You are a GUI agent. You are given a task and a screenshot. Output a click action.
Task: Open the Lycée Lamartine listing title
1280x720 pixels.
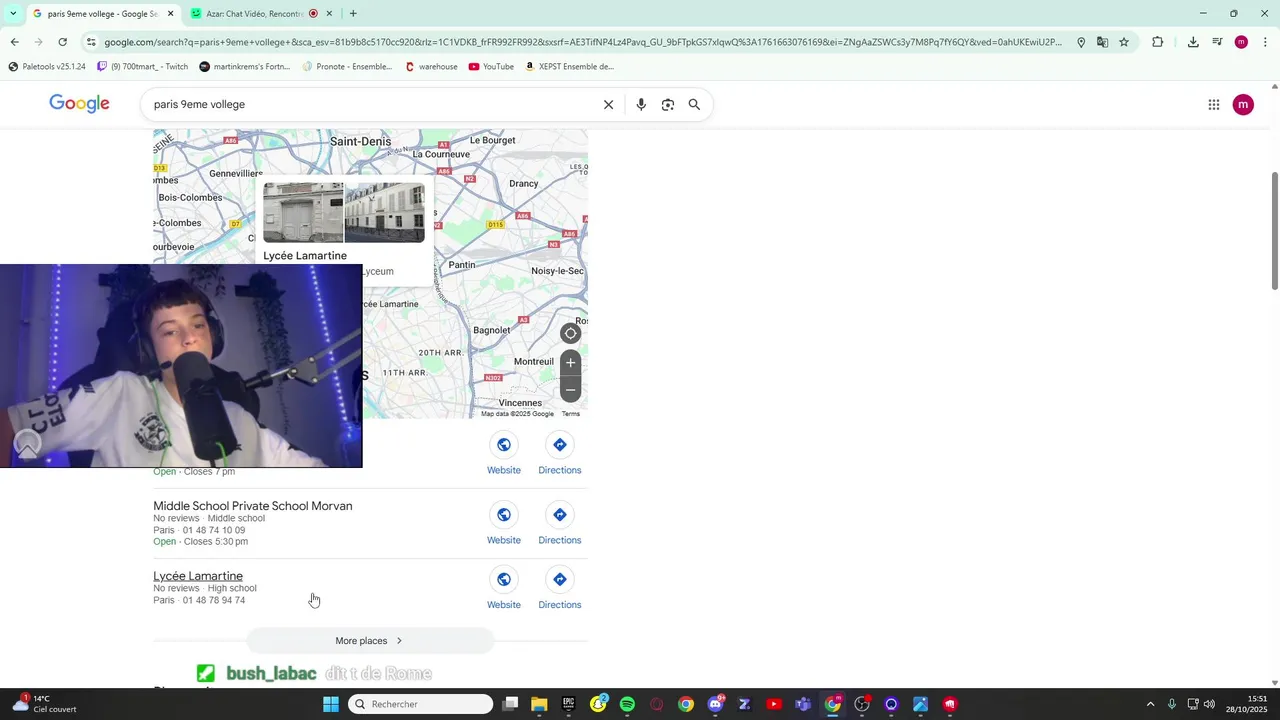point(198,576)
